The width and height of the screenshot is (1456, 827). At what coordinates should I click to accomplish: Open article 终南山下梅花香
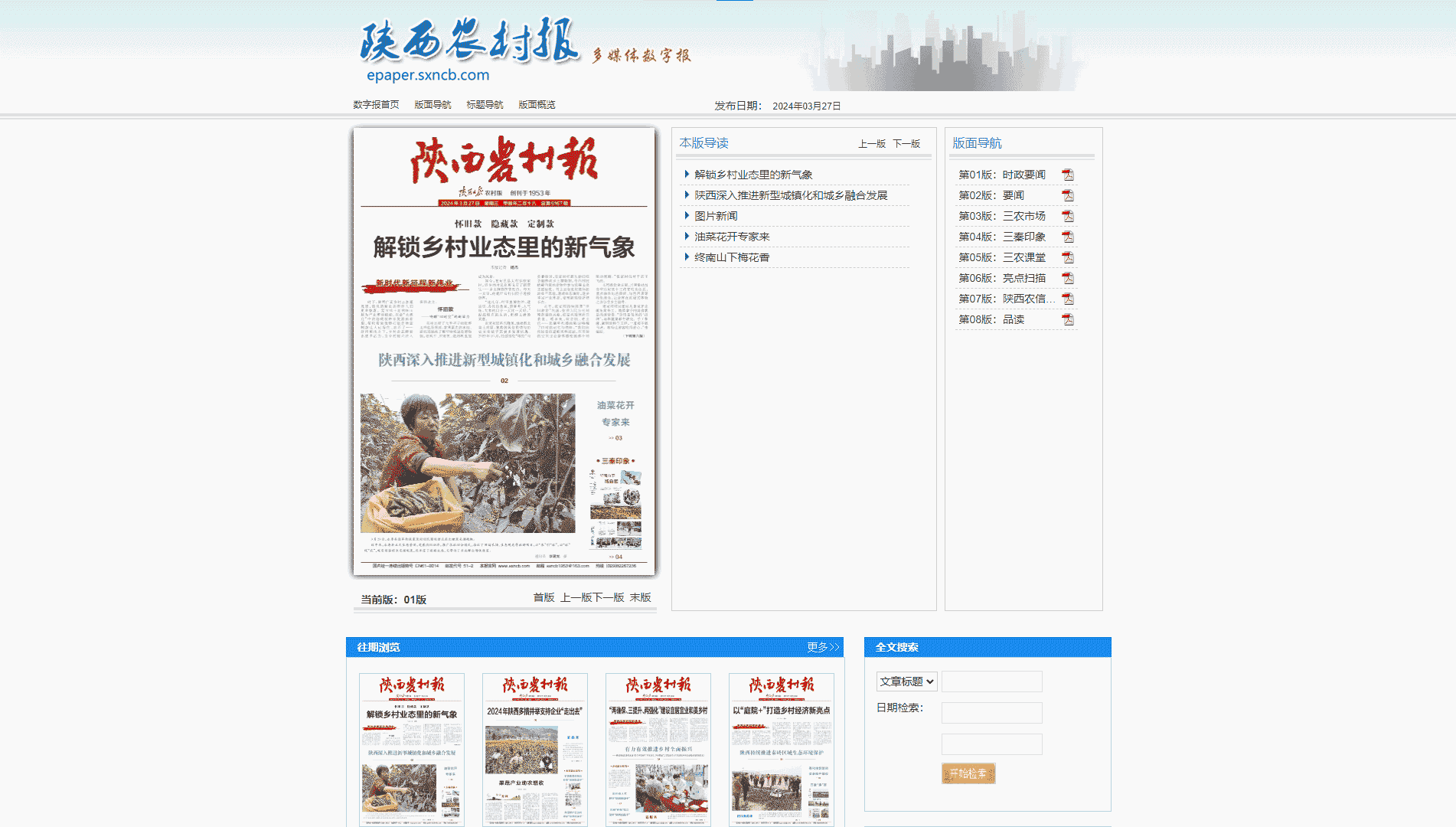pyautogui.click(x=732, y=257)
